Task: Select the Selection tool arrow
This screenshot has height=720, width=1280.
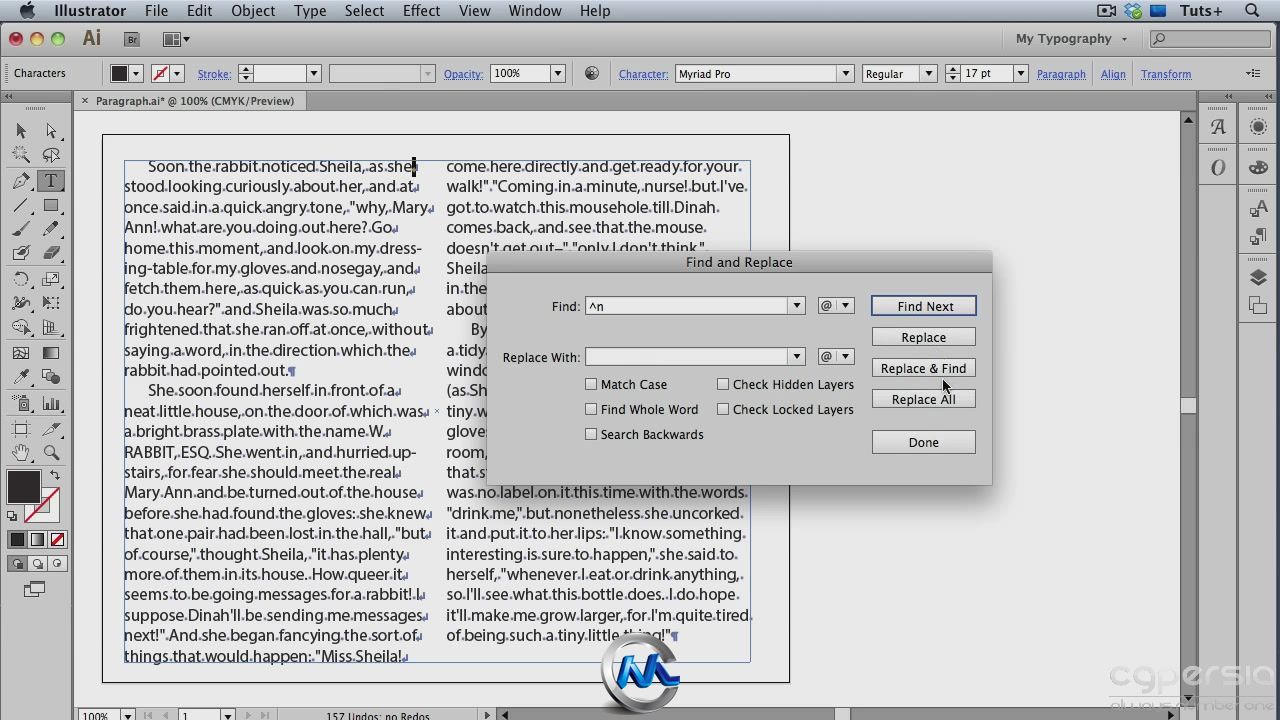Action: (x=21, y=131)
